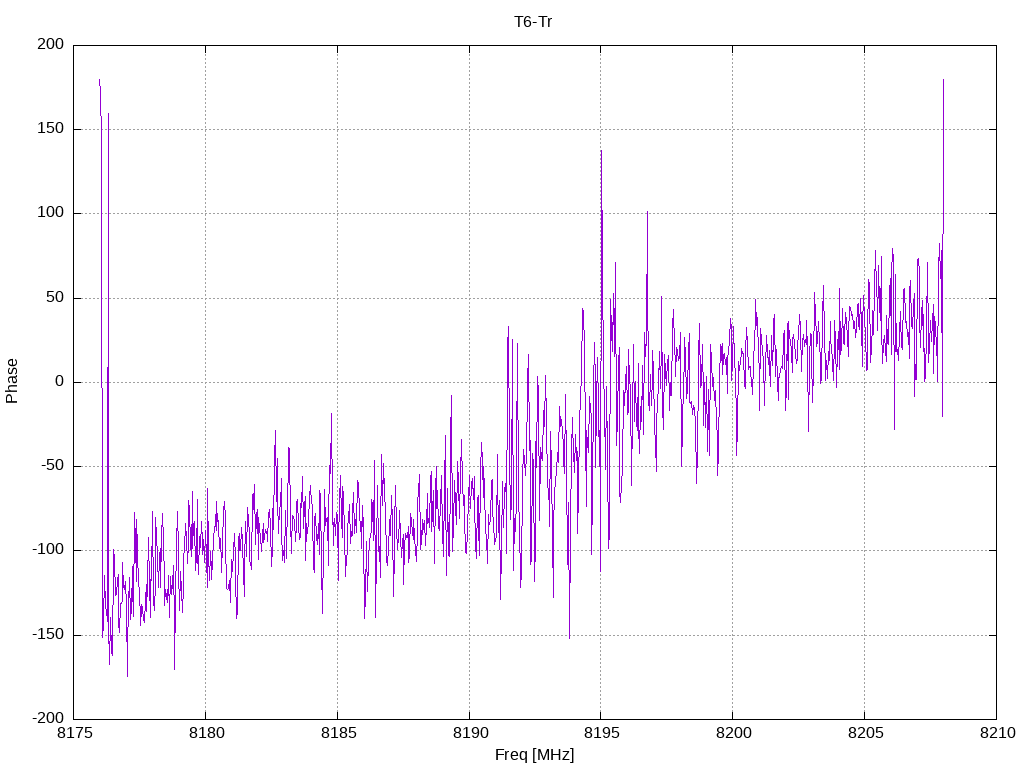Pick the 8190 x-axis tick label
Image resolution: width=1024 pixels, height=768 pixels.
tap(469, 735)
